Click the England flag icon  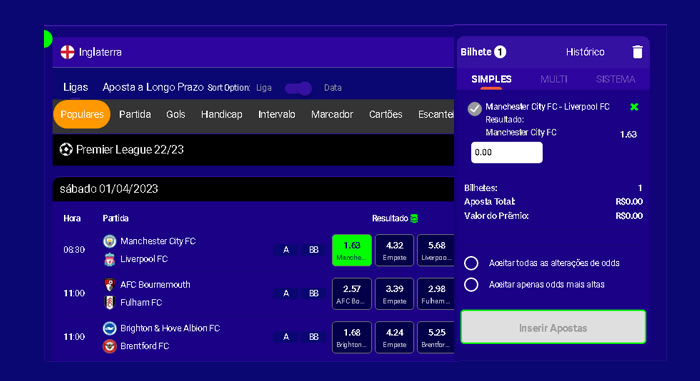tap(67, 52)
